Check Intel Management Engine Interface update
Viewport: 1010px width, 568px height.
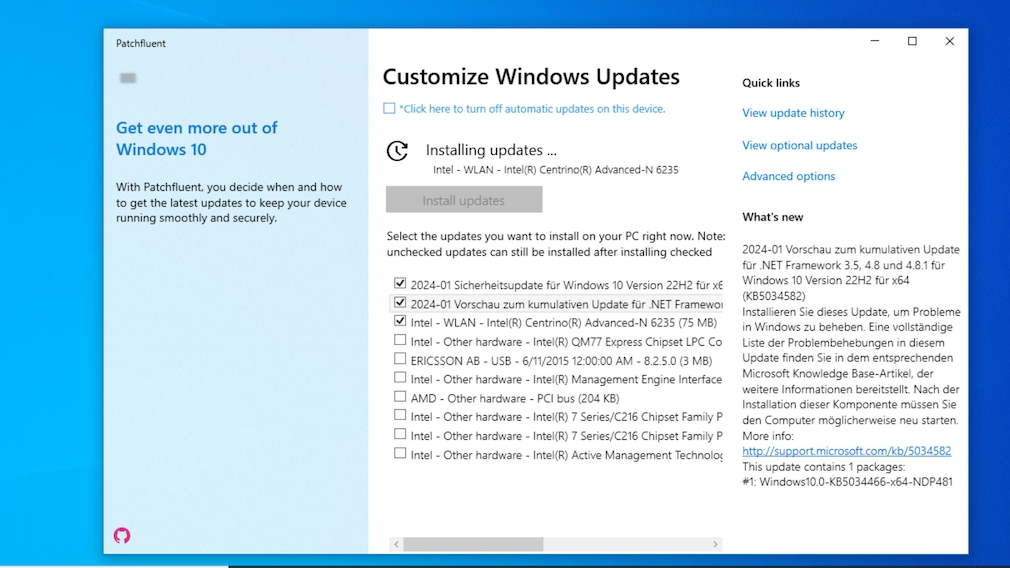[400, 377]
